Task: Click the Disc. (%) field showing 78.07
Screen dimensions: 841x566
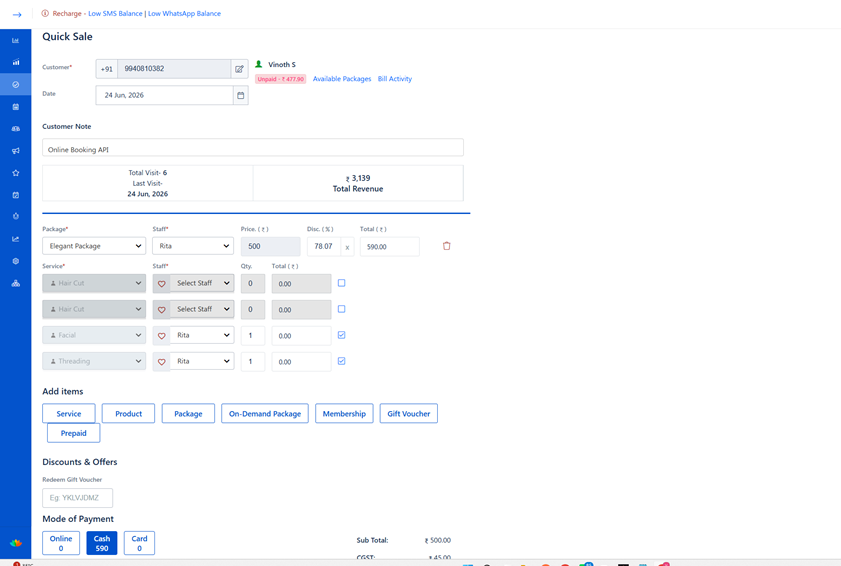Action: point(324,247)
